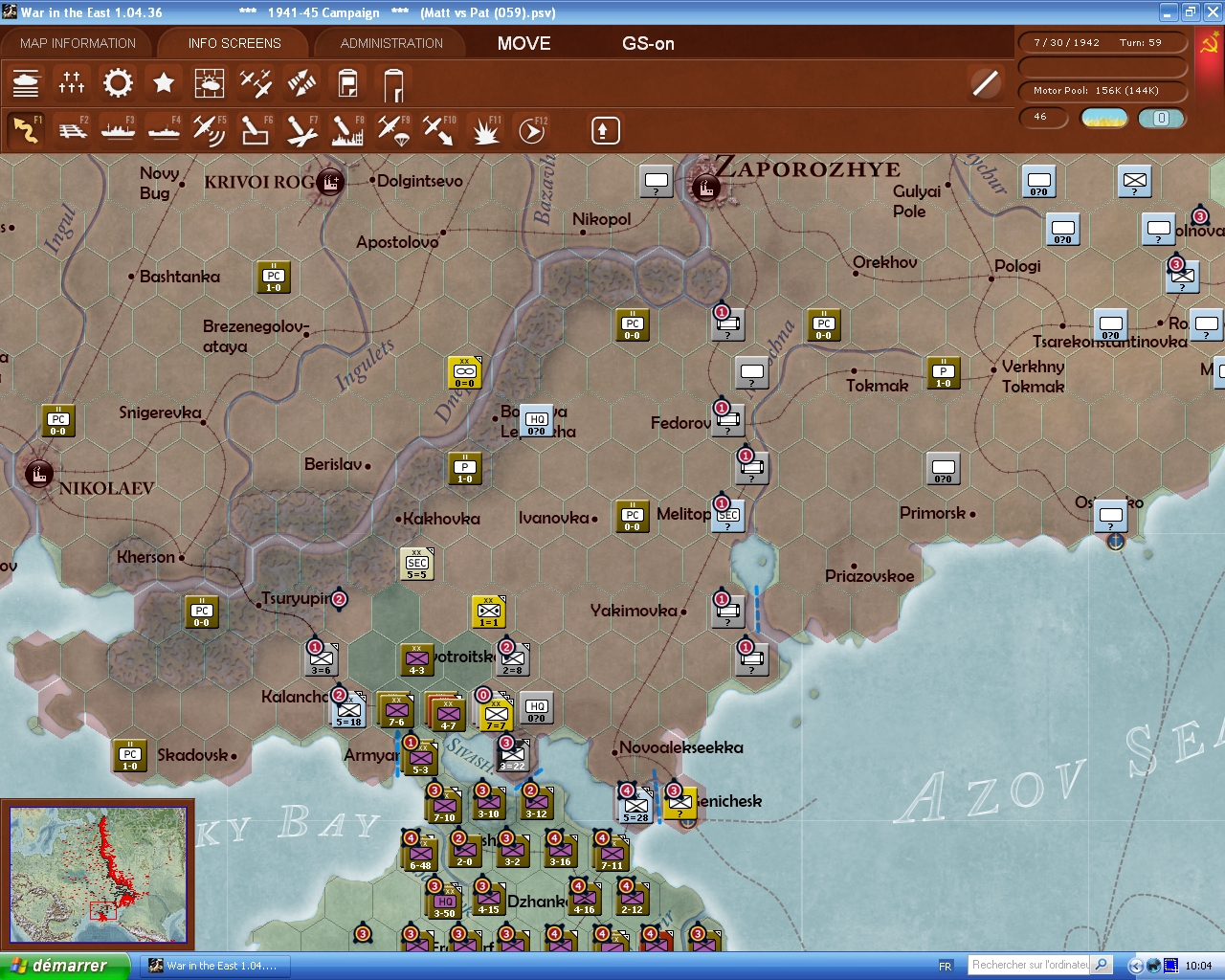
Task: Select the Soviet HQ 3-50 counter
Action: (444, 902)
